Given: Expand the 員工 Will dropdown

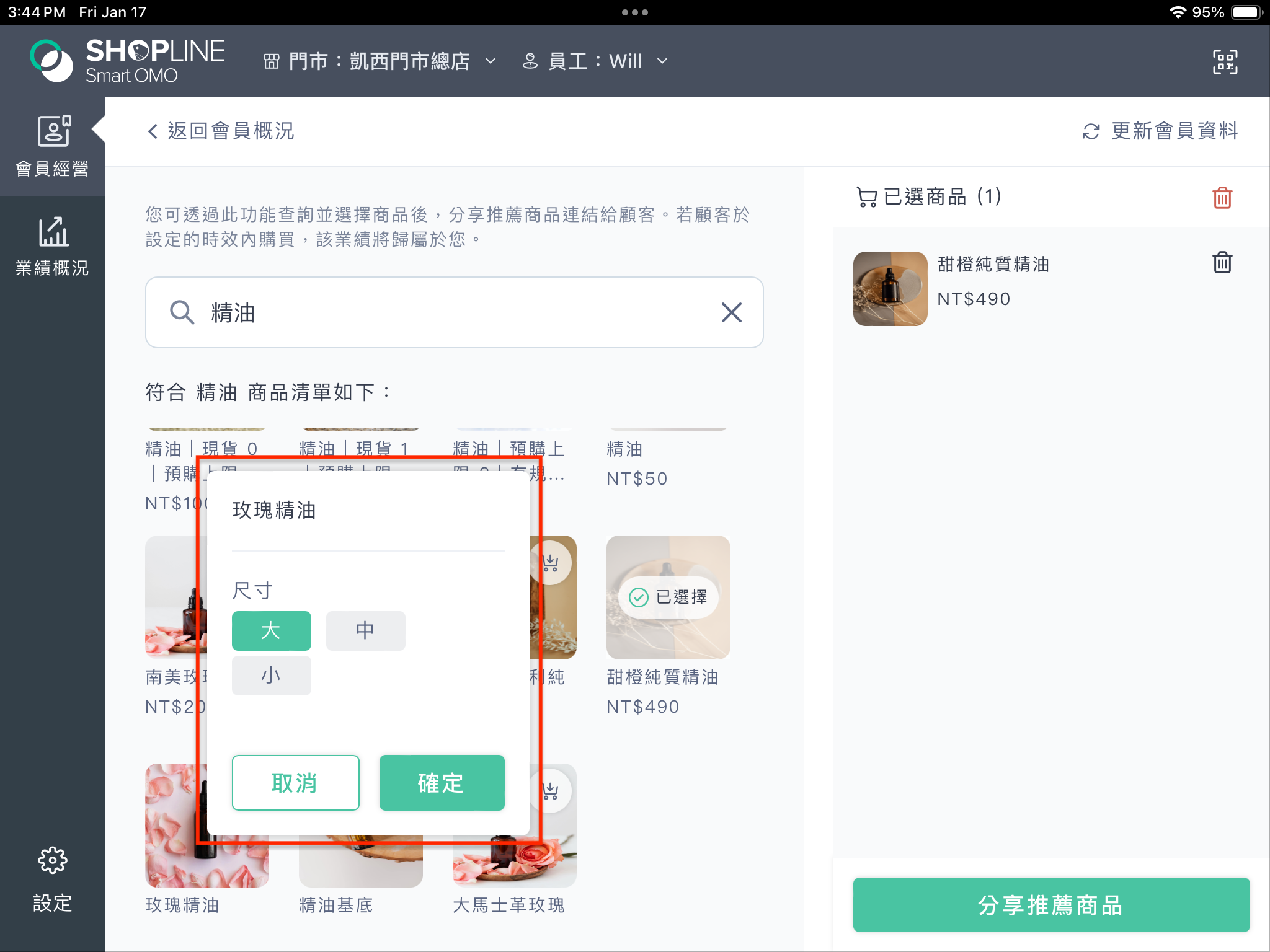Looking at the screenshot, I should (x=595, y=61).
